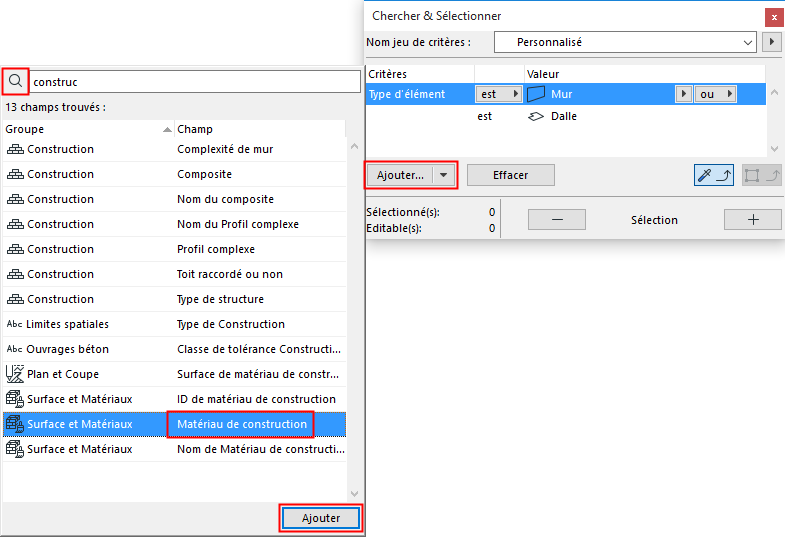Select the 'Nom du composite' field
The width and height of the screenshot is (785, 537).
[174, 199]
